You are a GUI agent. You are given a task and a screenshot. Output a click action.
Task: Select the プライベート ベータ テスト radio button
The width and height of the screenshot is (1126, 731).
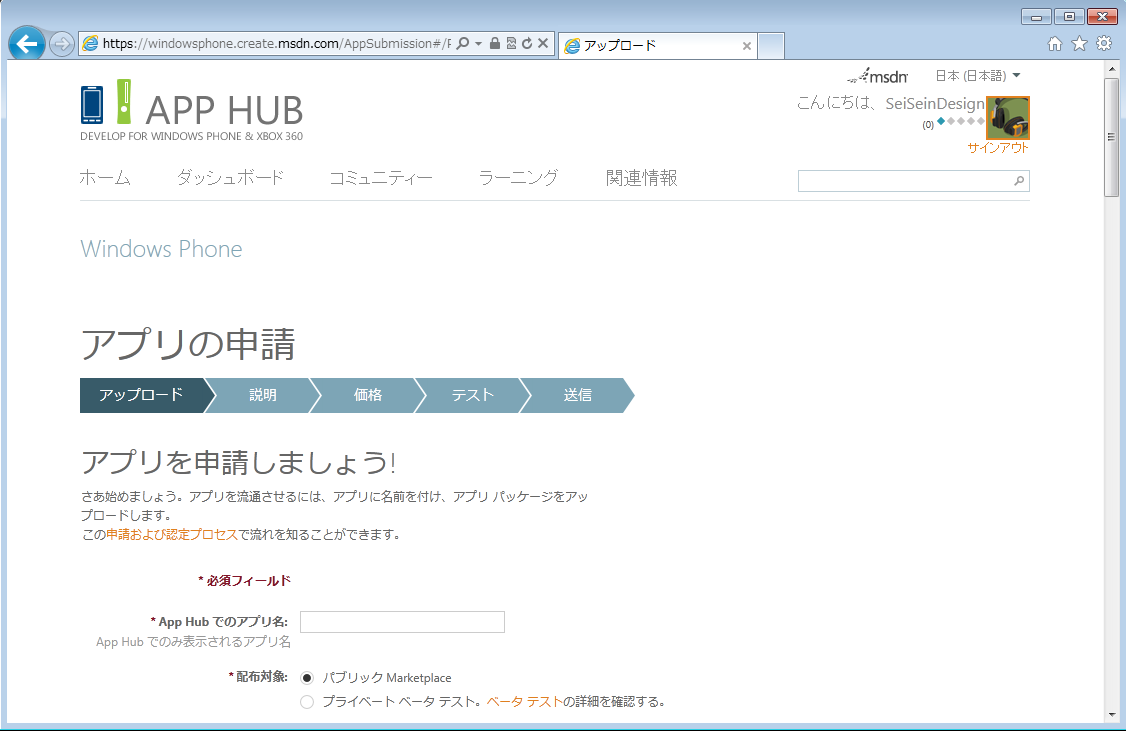pos(307,702)
